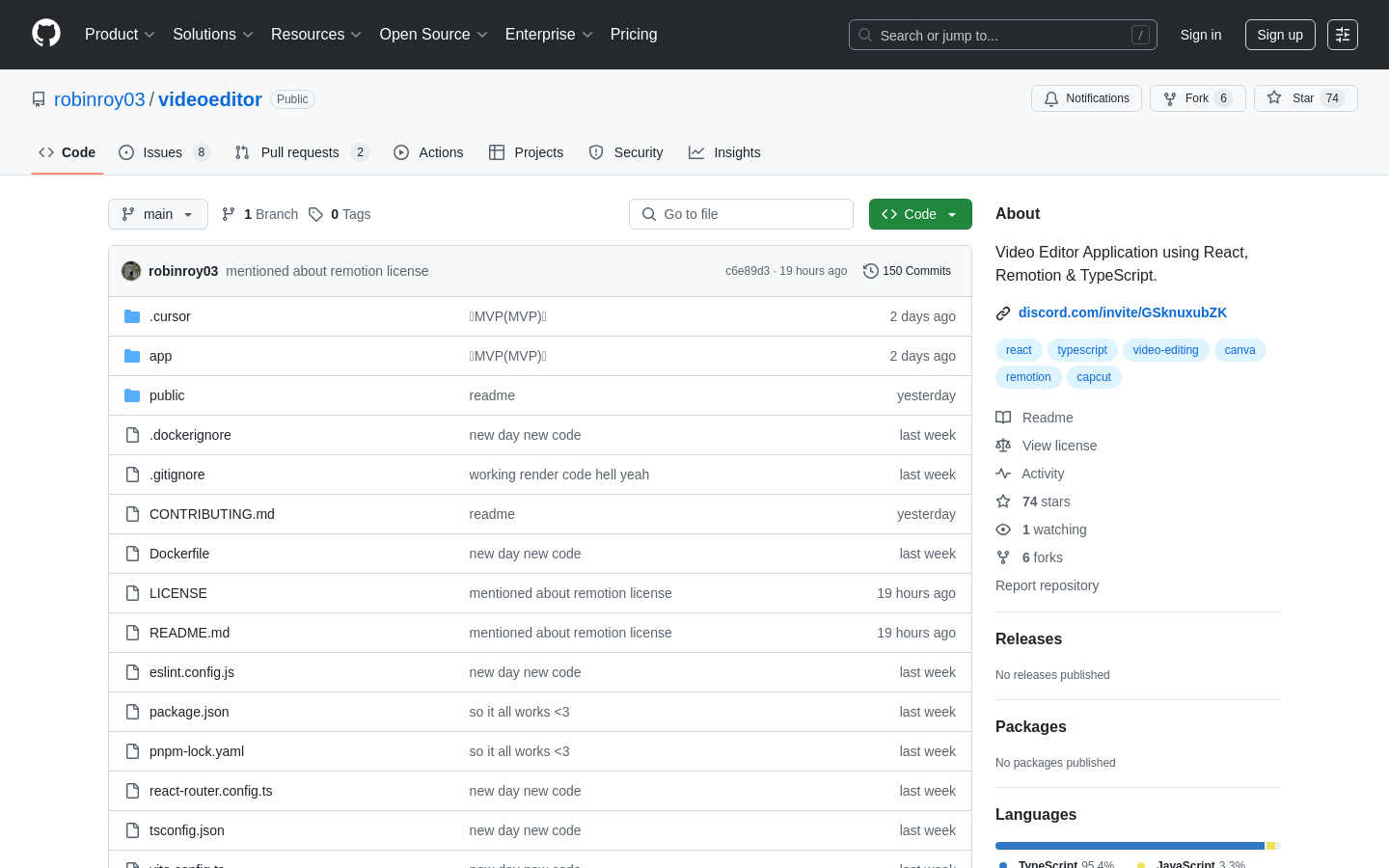Click the Pricing link in header
Screen dimensions: 1389x868
[634, 35]
